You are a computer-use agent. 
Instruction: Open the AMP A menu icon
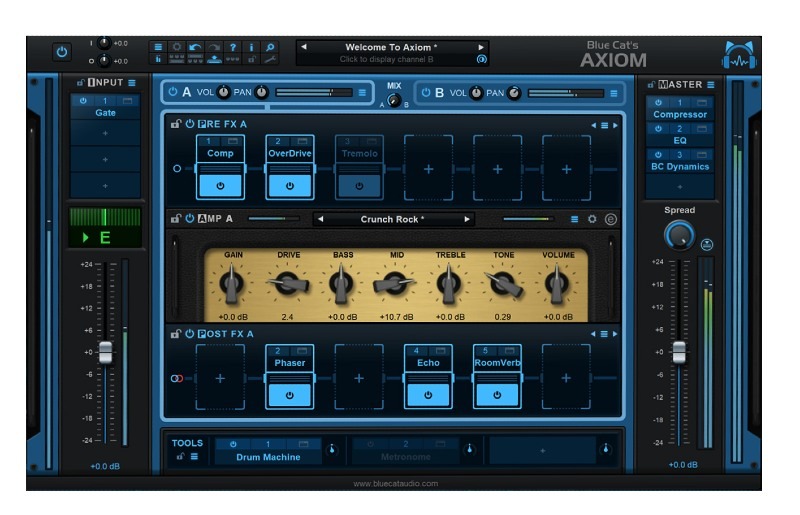pyautogui.click(x=574, y=219)
